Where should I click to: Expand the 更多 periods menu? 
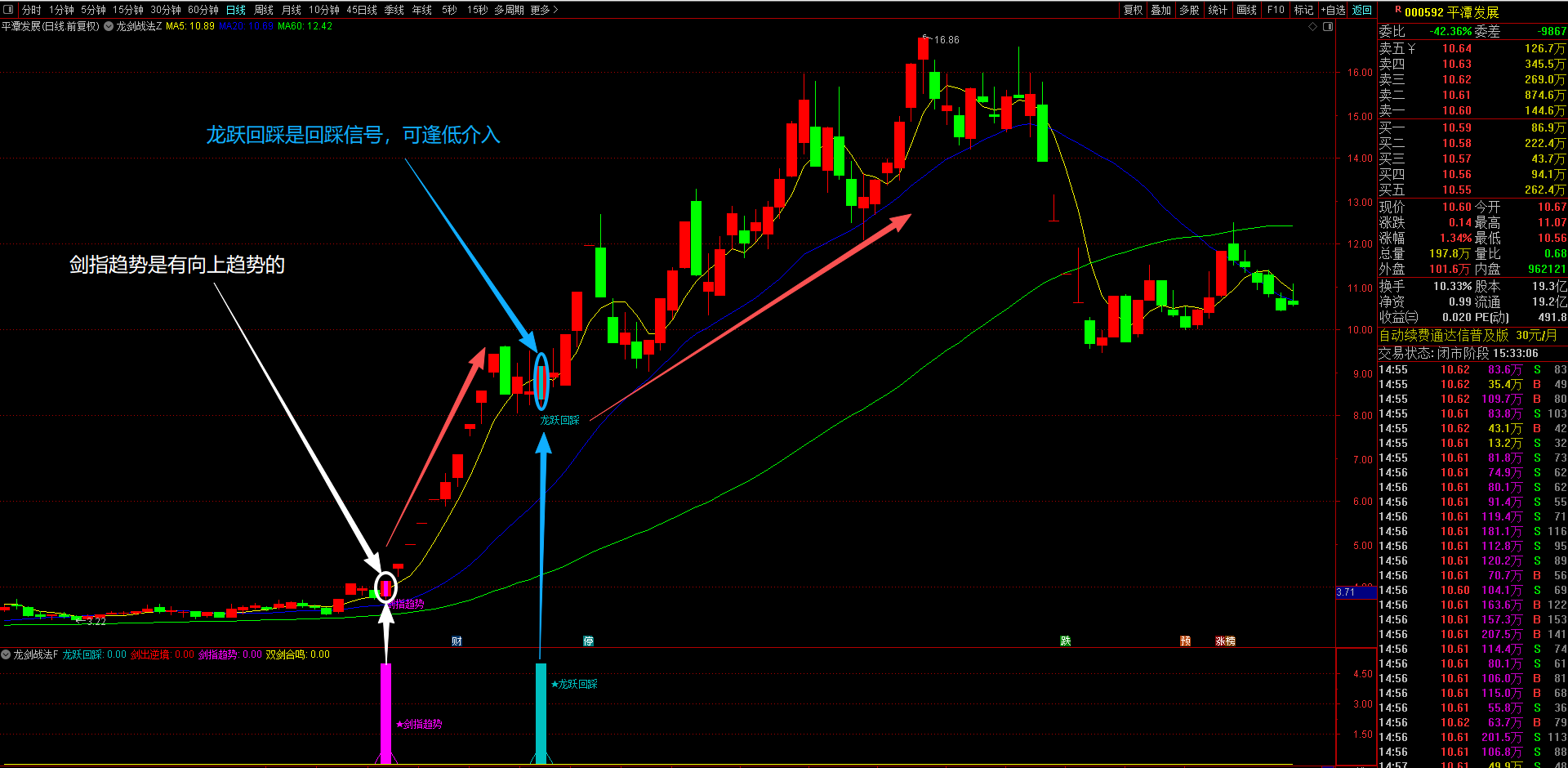(x=545, y=10)
